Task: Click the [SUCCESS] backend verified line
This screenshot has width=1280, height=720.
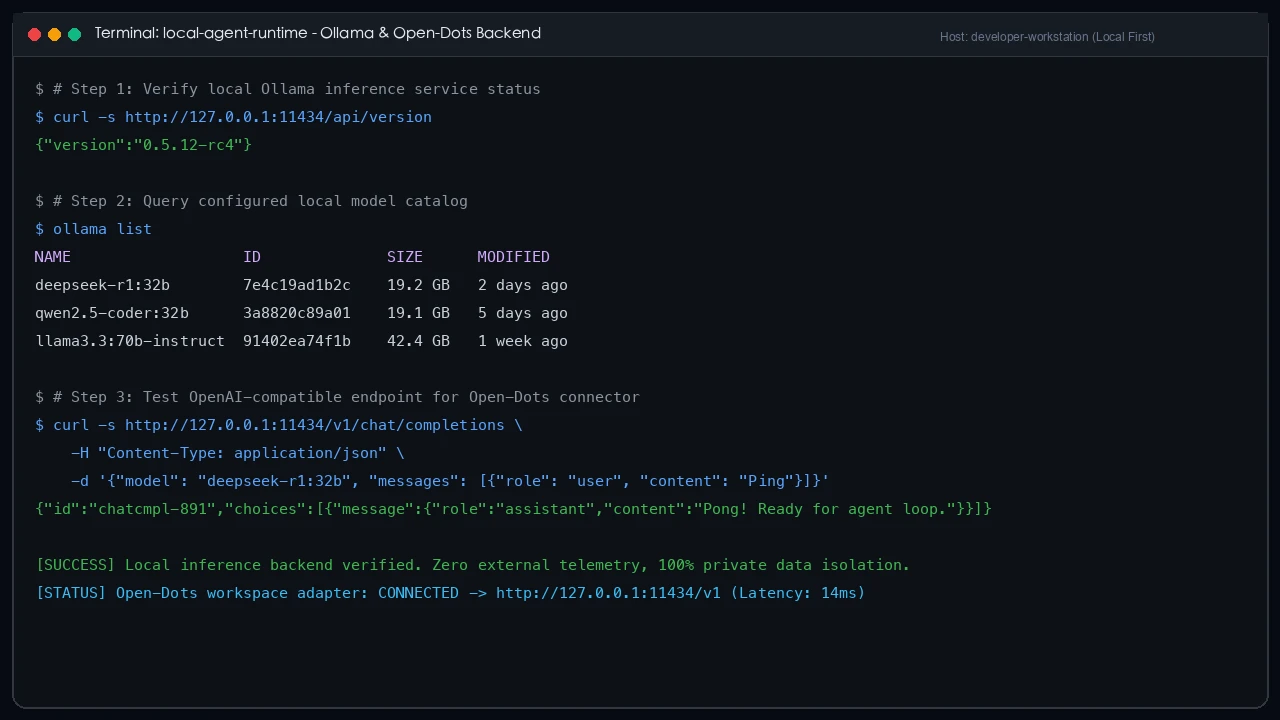Action: click(473, 565)
